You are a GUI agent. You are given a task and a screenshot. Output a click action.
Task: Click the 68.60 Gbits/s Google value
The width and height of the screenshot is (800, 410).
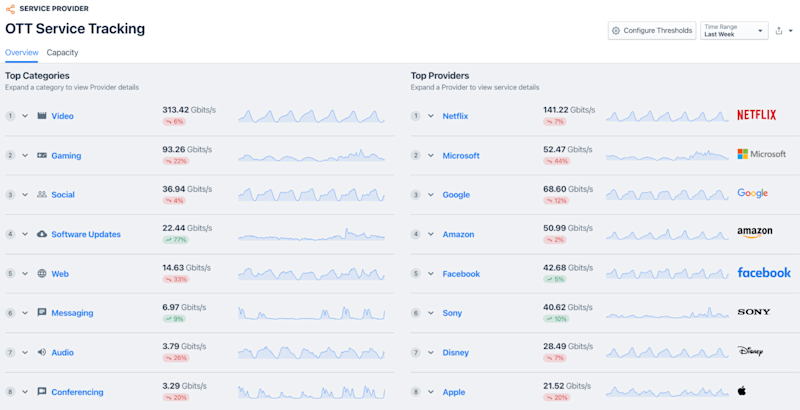568,189
